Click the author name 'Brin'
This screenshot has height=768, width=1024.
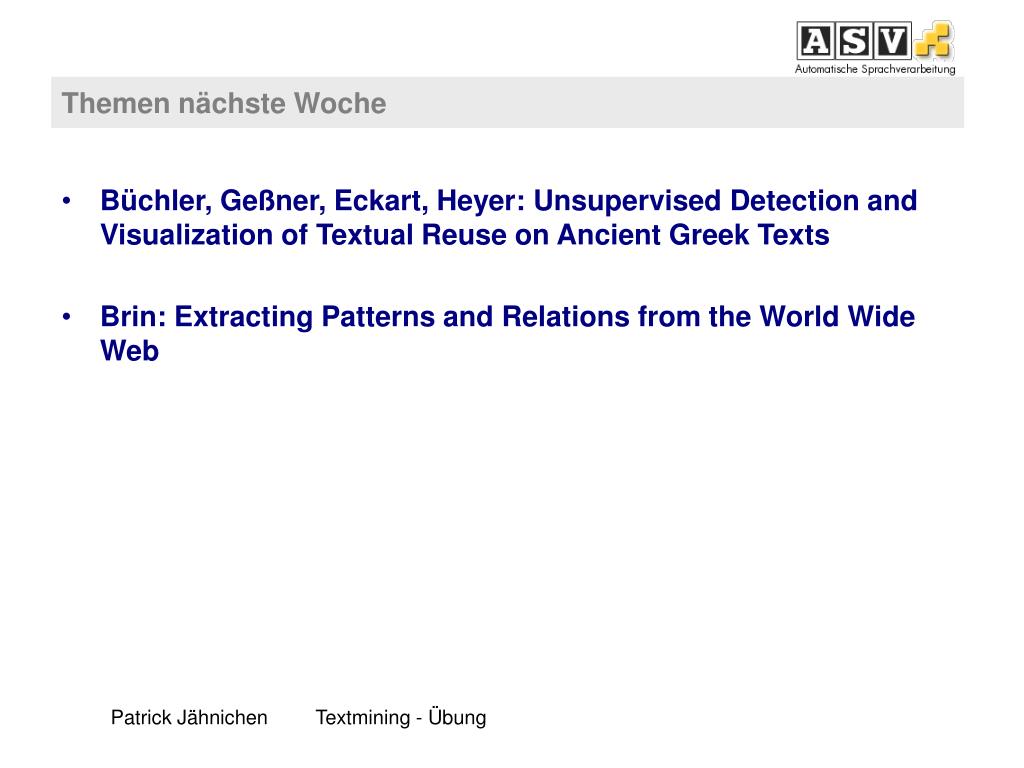click(134, 317)
